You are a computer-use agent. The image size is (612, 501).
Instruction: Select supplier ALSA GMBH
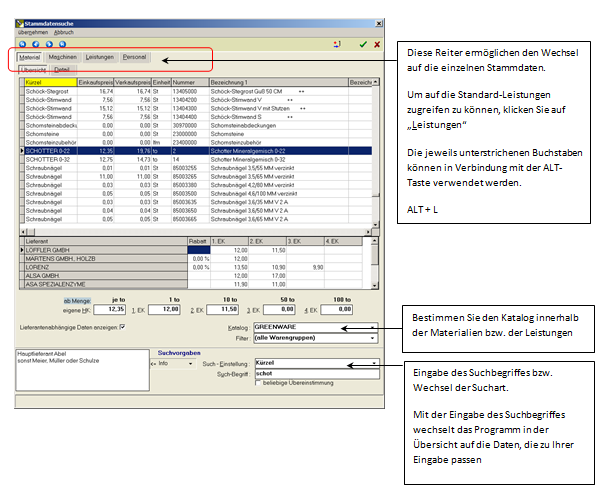[106, 276]
